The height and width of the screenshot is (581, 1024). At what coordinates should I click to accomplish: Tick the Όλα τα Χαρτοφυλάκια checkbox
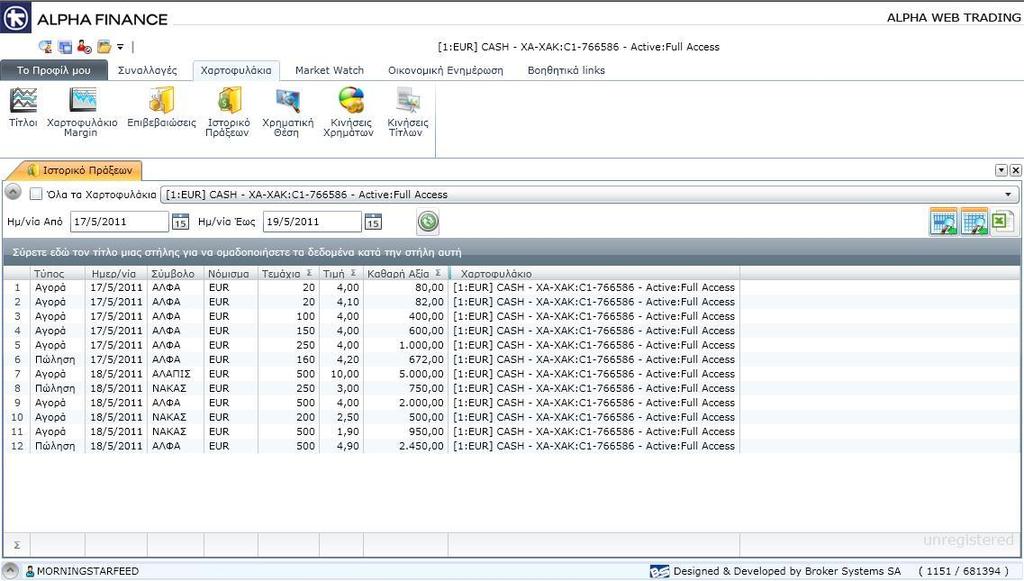[37, 194]
